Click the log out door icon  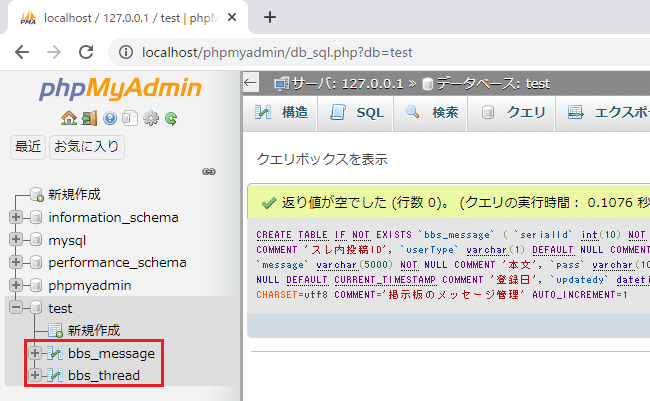(x=89, y=118)
